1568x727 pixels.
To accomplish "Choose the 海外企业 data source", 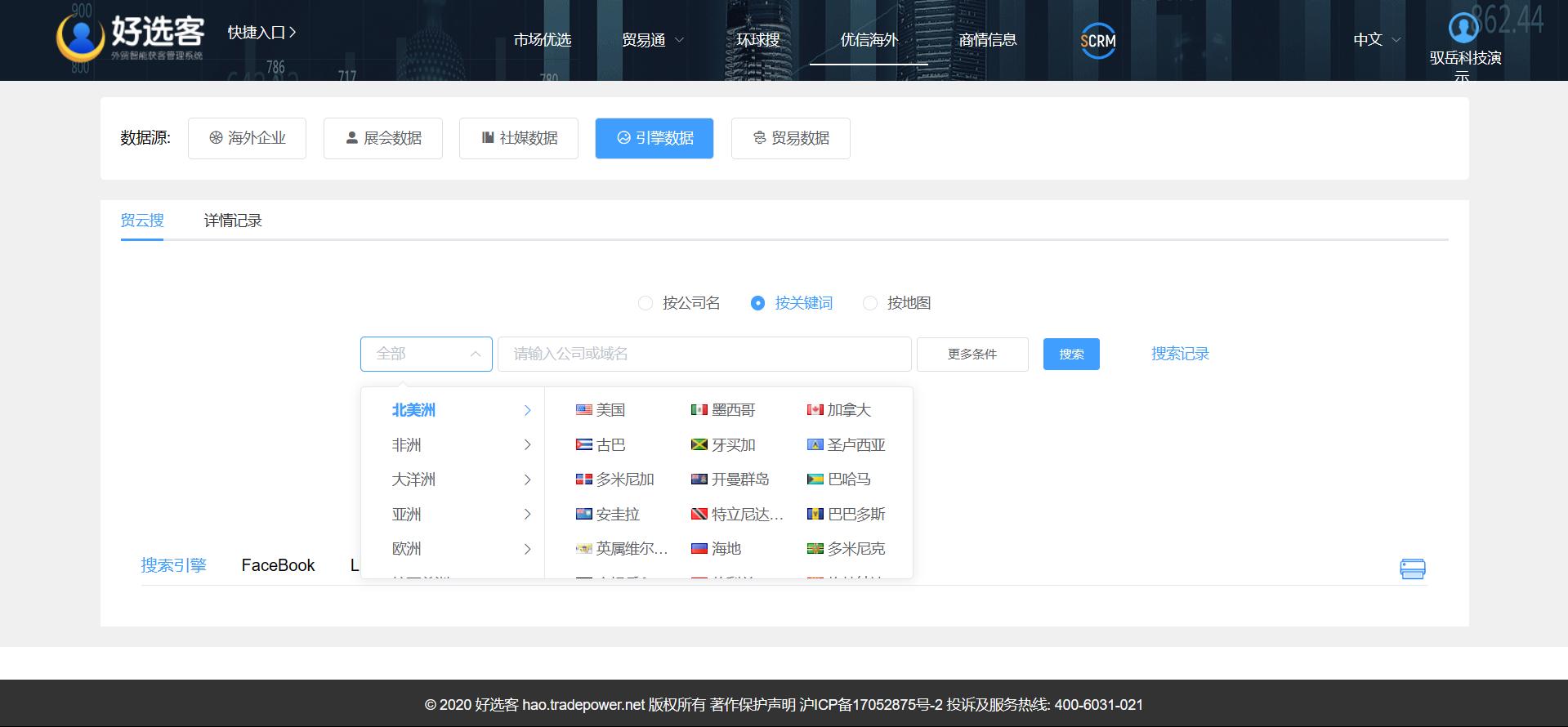I will (247, 138).
